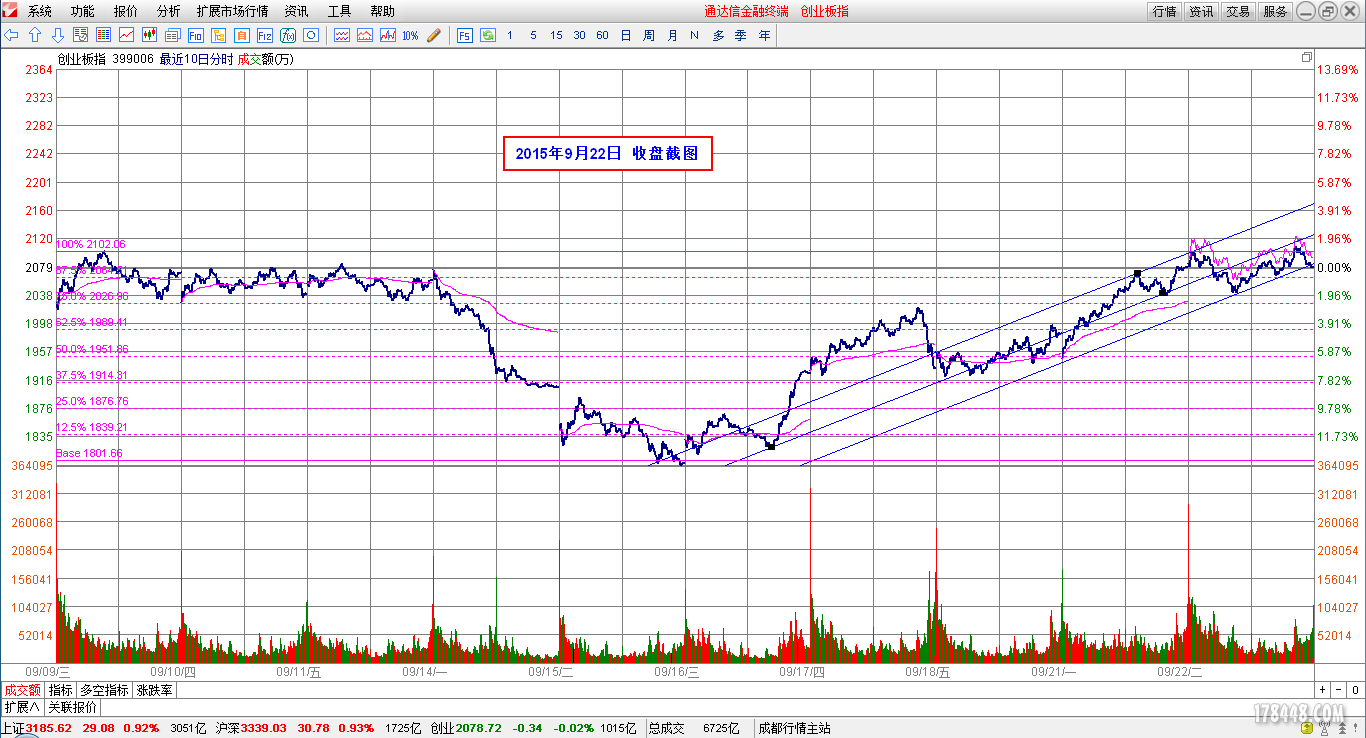Expand the 扩展∧ panel tab
Screen dimensions: 1366x738
point(22,707)
